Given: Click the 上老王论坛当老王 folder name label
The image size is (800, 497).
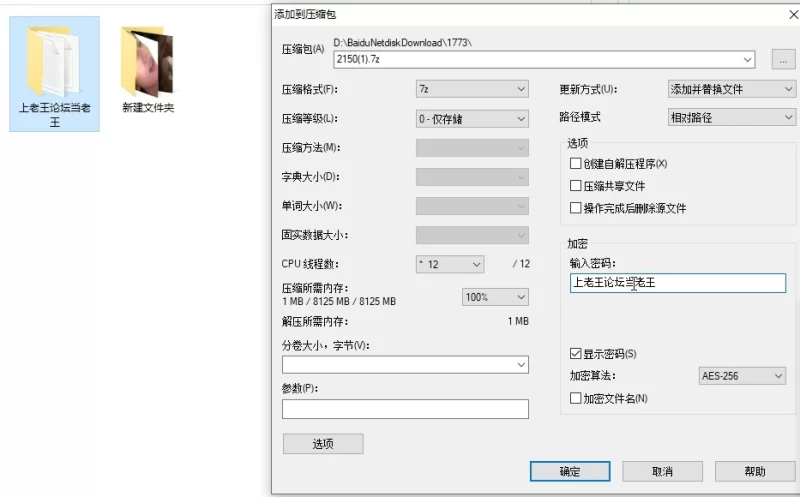Looking at the screenshot, I should pyautogui.click(x=55, y=115).
